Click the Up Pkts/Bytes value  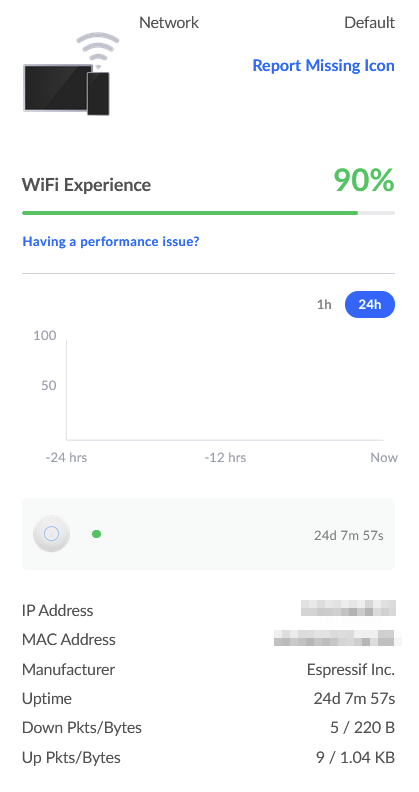click(x=355, y=758)
